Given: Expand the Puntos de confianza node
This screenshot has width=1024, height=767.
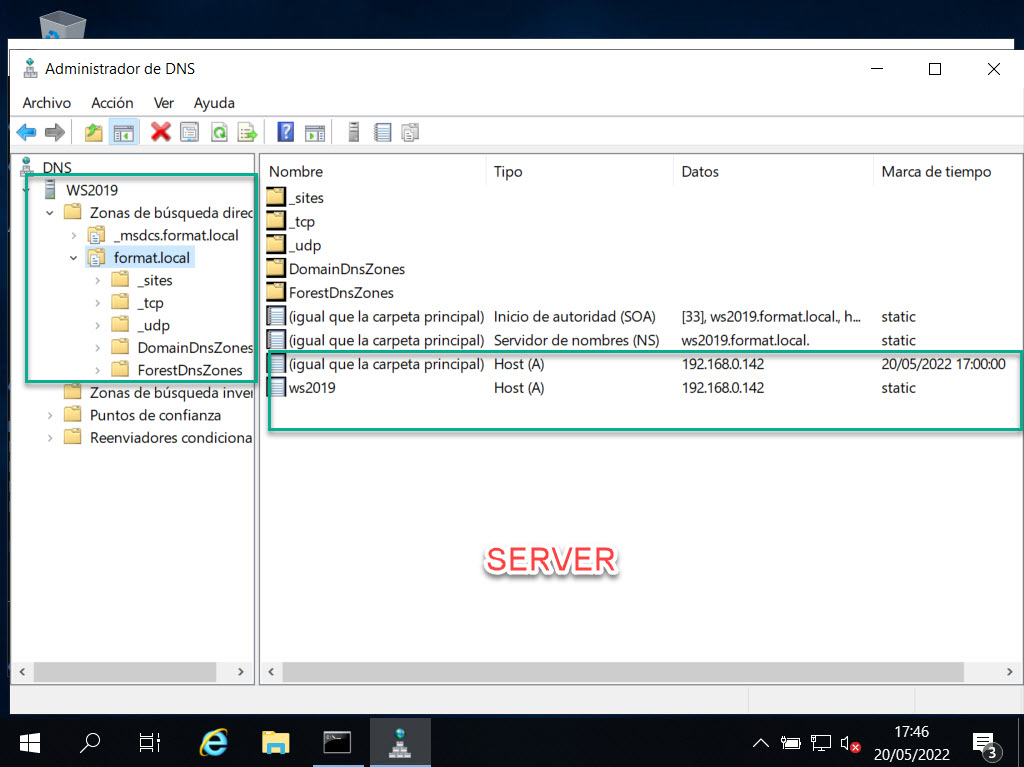Looking at the screenshot, I should tap(50, 416).
